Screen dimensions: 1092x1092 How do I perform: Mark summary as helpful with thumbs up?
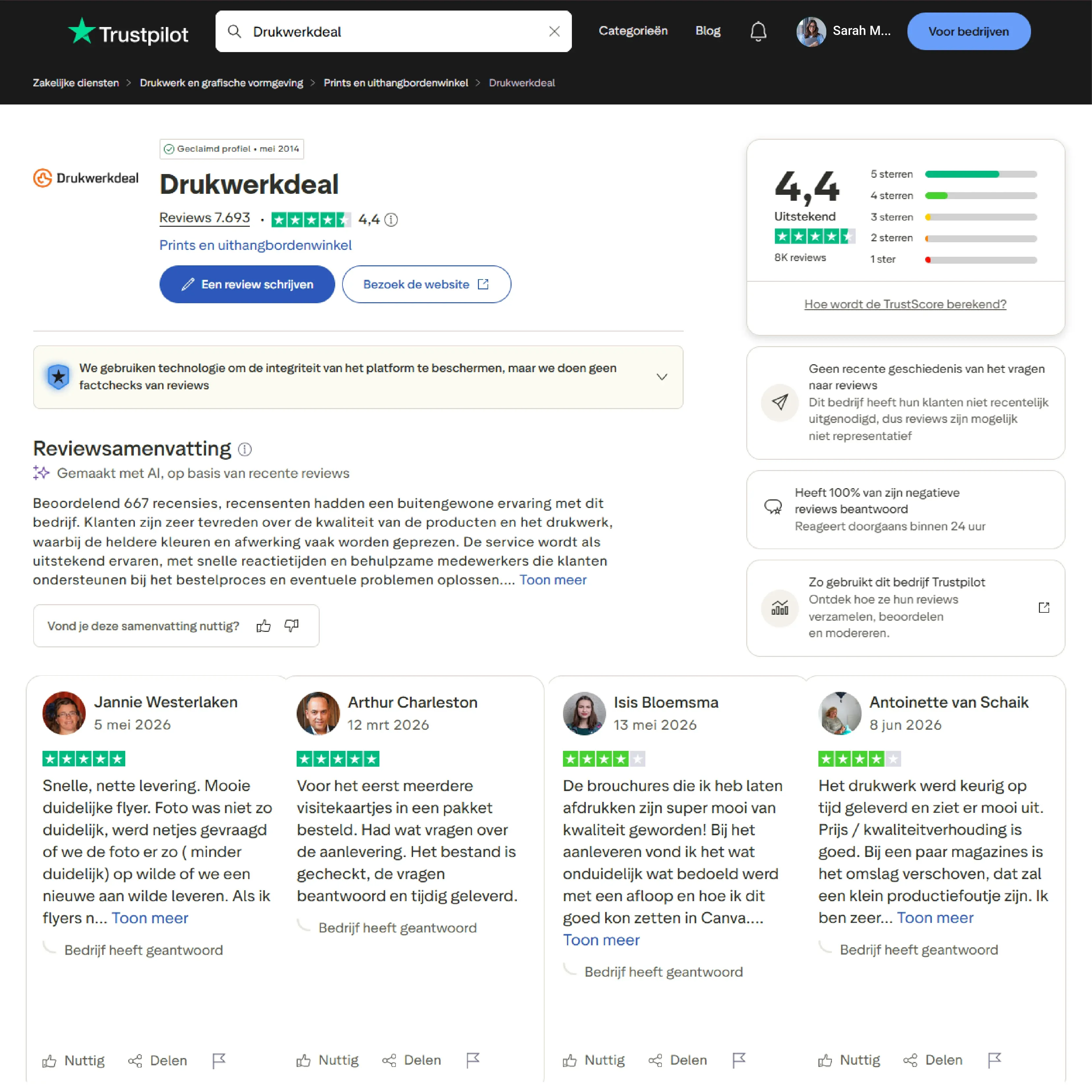(263, 626)
